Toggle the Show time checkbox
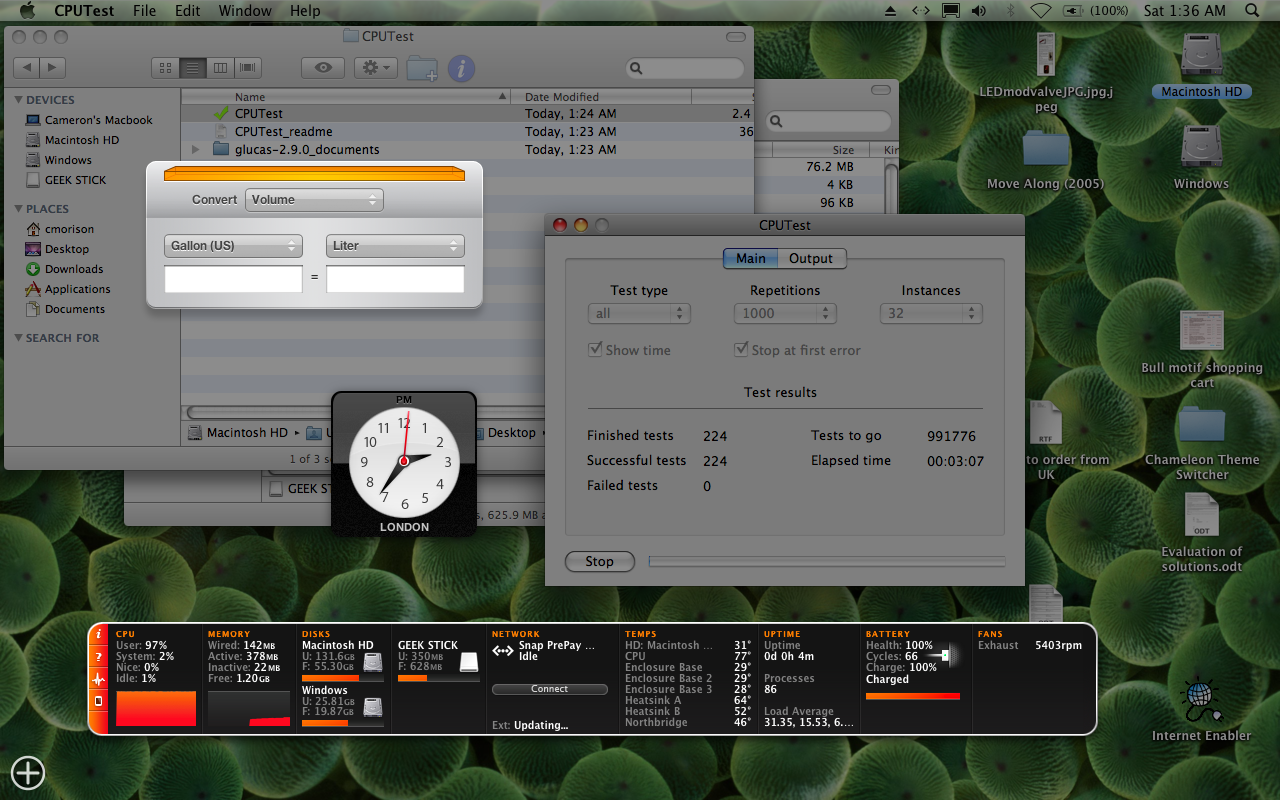The image size is (1280, 800). pyautogui.click(x=596, y=350)
